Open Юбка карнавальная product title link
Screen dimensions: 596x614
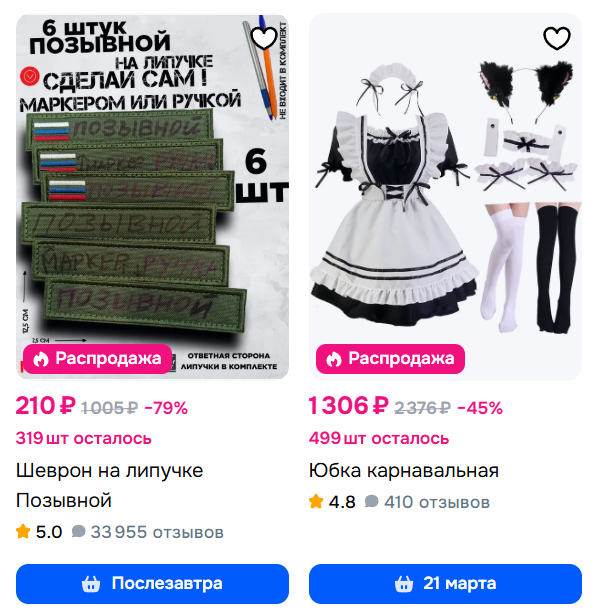click(x=403, y=471)
